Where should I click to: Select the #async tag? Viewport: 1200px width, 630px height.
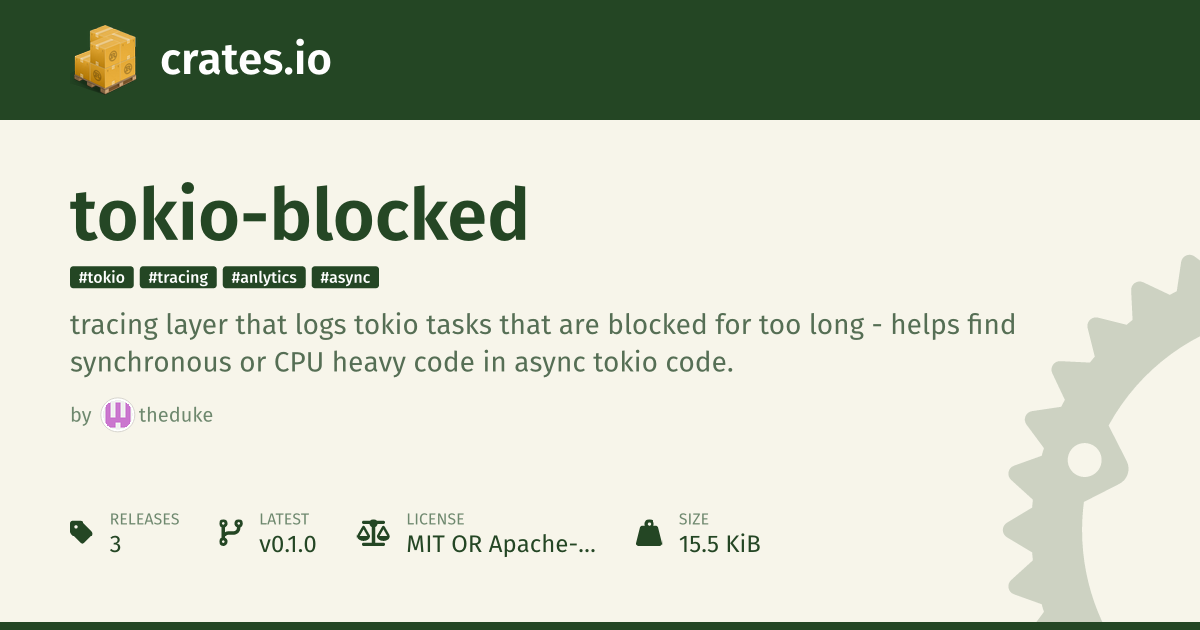click(x=345, y=277)
